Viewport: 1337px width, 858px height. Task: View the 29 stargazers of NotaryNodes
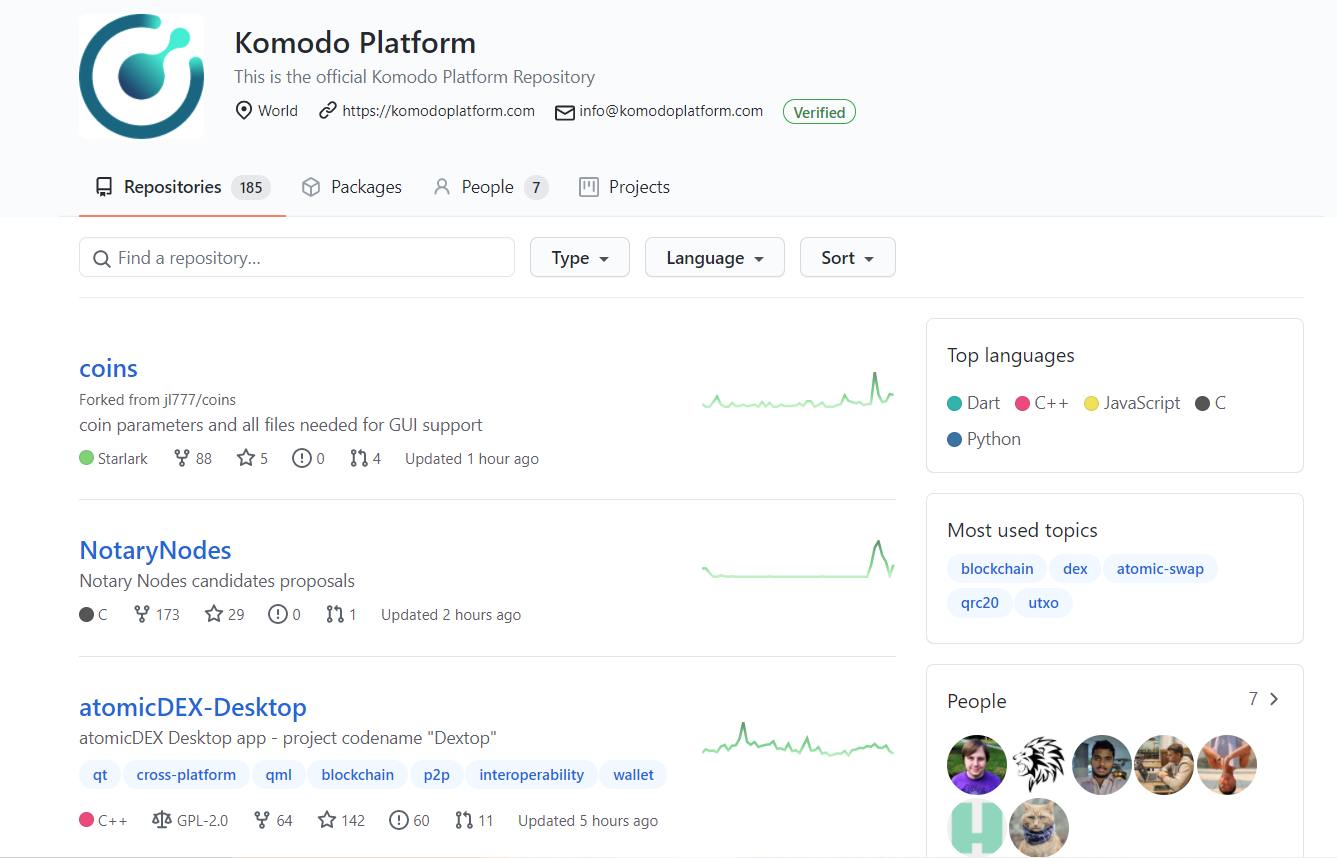[x=224, y=615]
